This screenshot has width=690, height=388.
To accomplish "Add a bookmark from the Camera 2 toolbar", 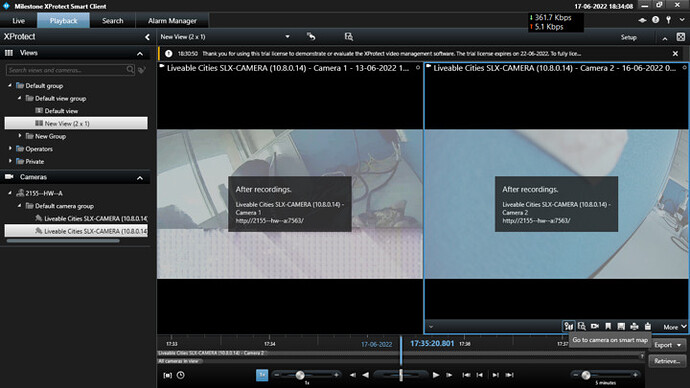I will 608,326.
